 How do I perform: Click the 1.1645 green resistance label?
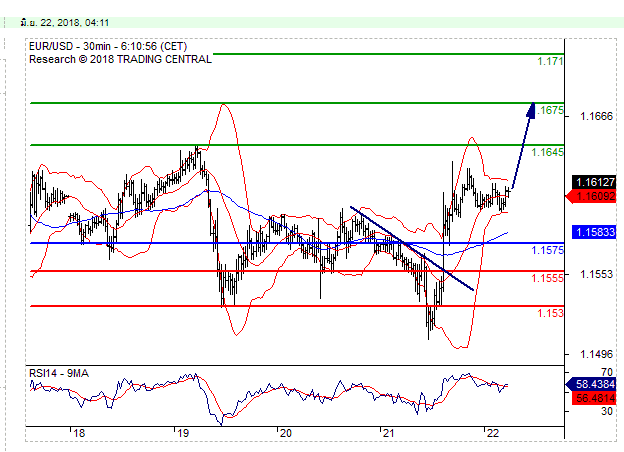point(548,152)
